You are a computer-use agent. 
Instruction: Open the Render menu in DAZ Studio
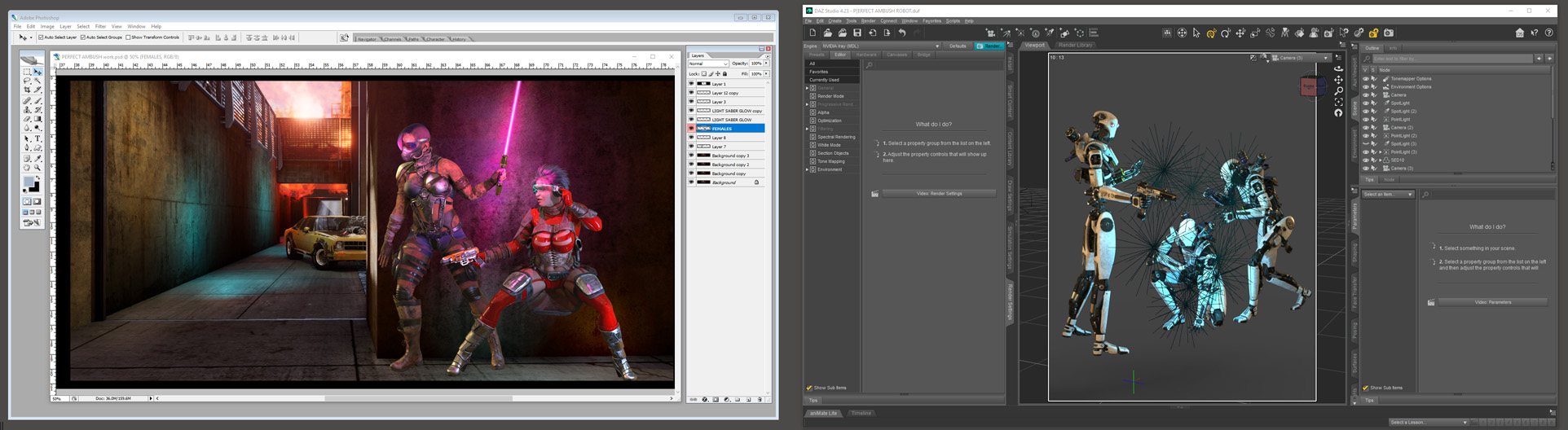point(868,21)
